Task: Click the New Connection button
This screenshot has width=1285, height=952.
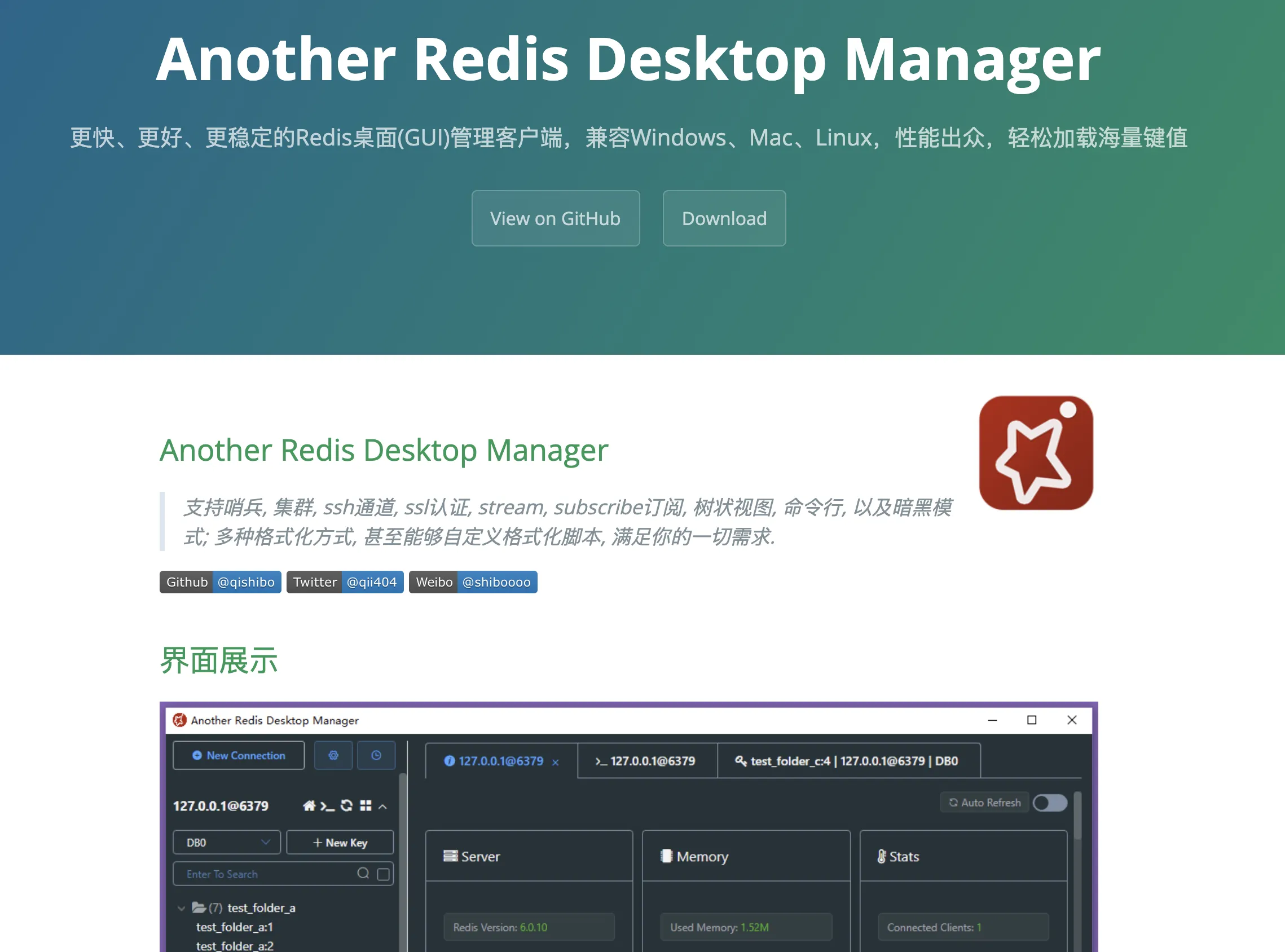Action: [x=239, y=756]
